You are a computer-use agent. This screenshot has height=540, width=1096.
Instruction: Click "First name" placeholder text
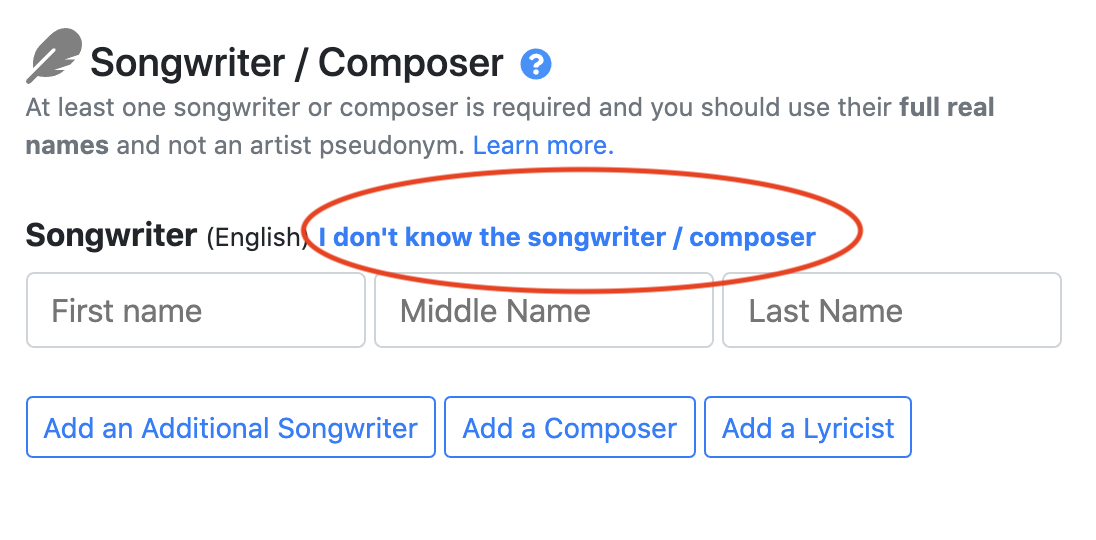click(127, 311)
